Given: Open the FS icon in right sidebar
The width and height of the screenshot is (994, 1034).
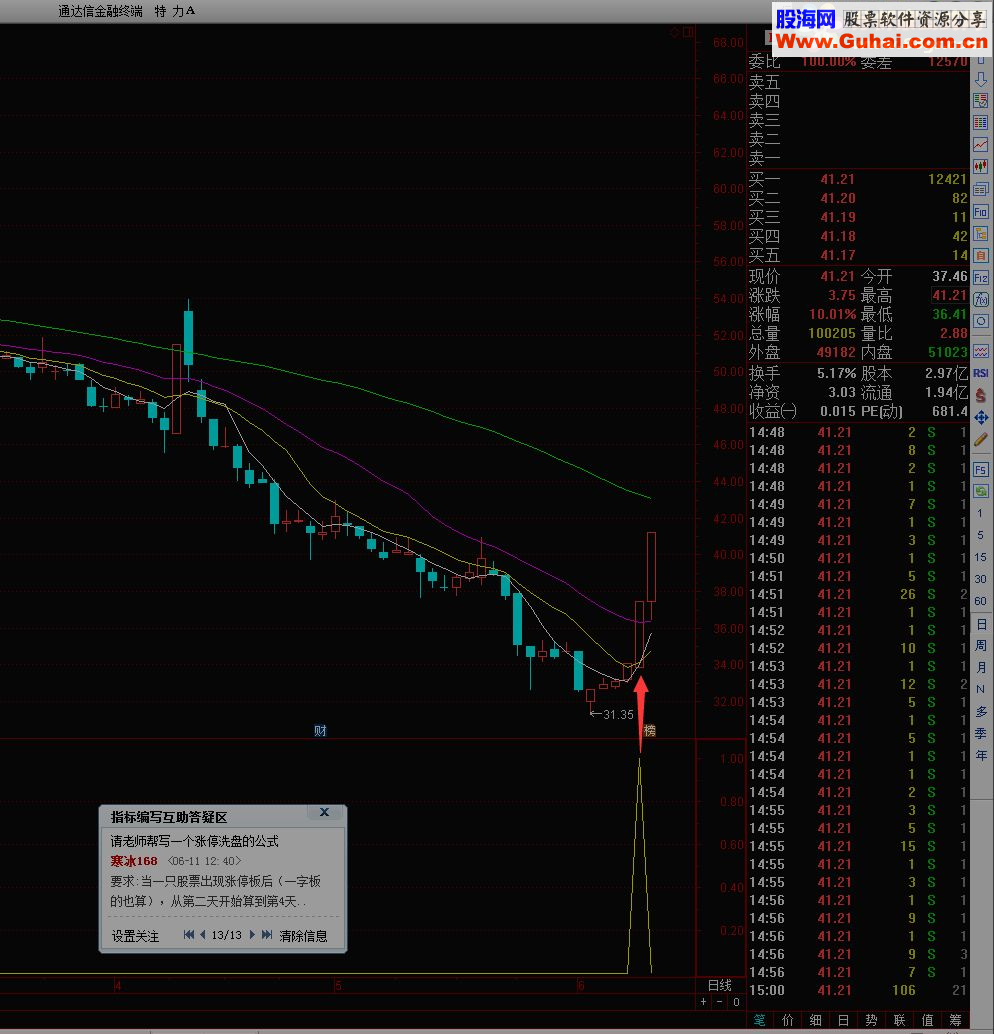Looking at the screenshot, I should click(x=981, y=470).
